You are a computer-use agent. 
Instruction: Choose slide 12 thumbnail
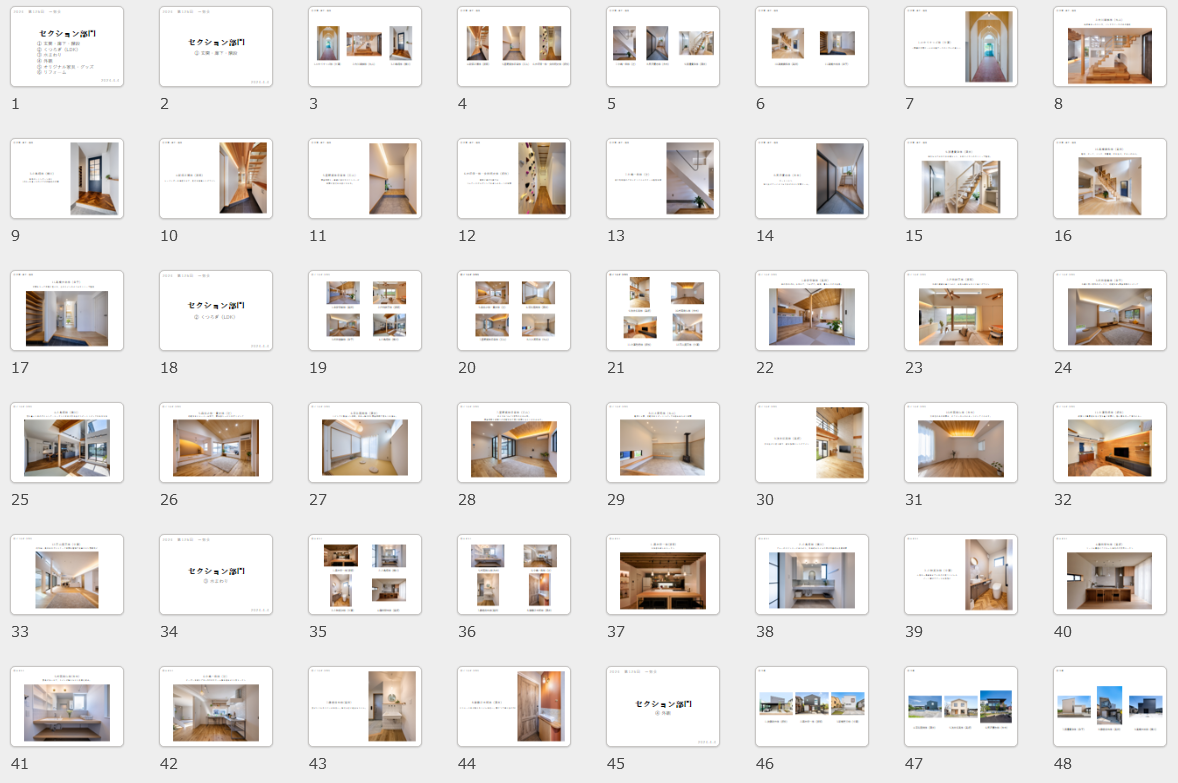tap(514, 179)
